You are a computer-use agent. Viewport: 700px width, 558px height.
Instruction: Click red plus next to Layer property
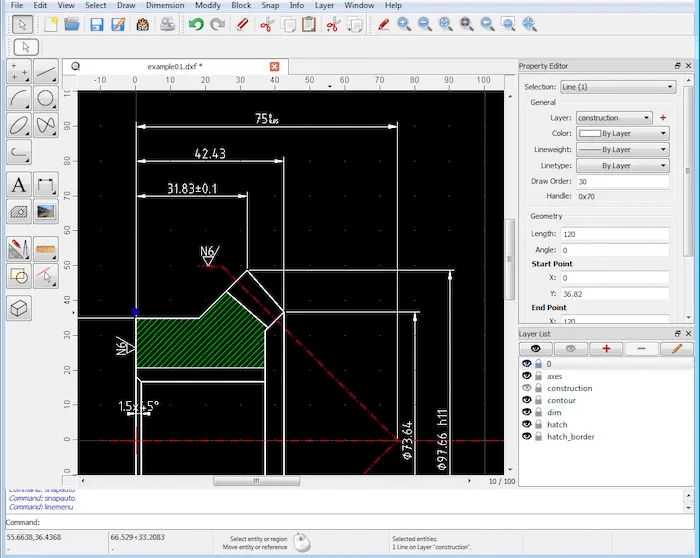pyautogui.click(x=663, y=118)
